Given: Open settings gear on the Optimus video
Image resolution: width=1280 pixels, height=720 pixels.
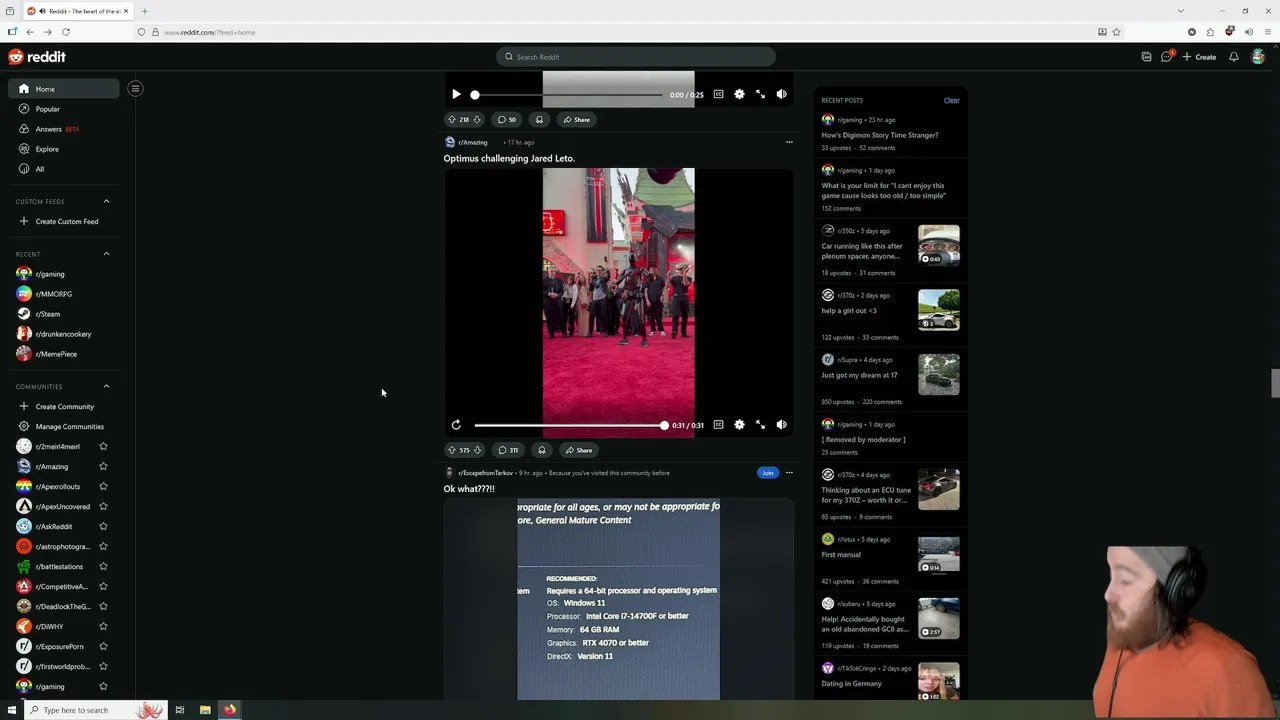Looking at the screenshot, I should [739, 425].
